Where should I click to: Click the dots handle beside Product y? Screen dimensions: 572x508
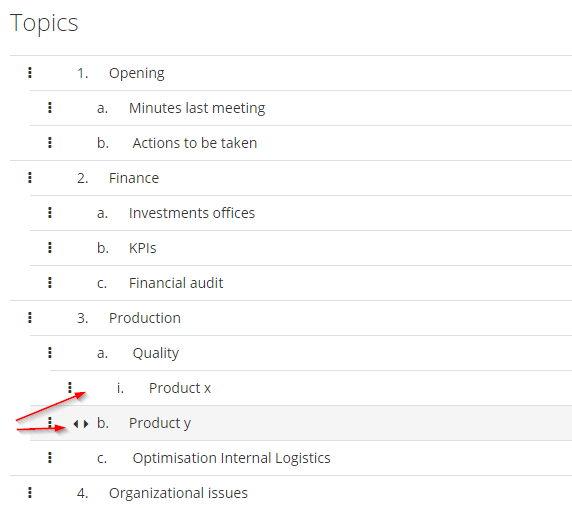(50, 423)
